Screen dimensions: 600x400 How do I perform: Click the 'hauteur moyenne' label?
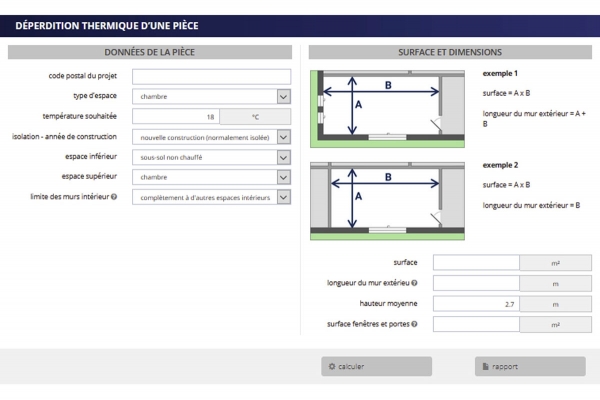tap(388, 303)
